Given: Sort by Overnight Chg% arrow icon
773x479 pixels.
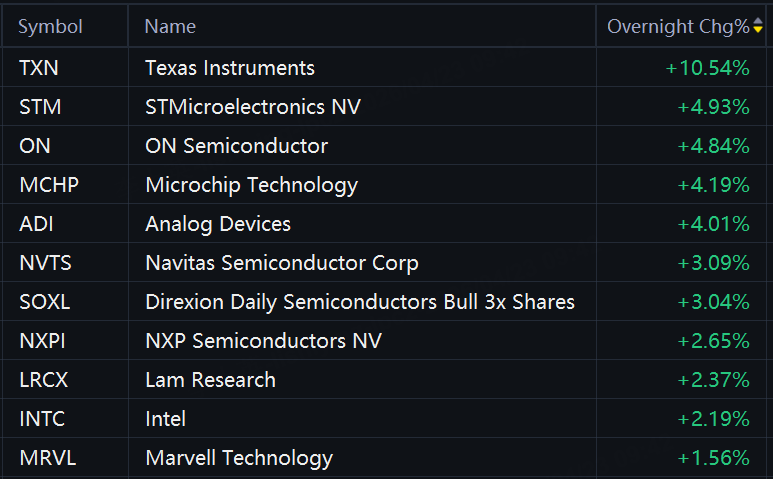Looking at the screenshot, I should 758,26.
